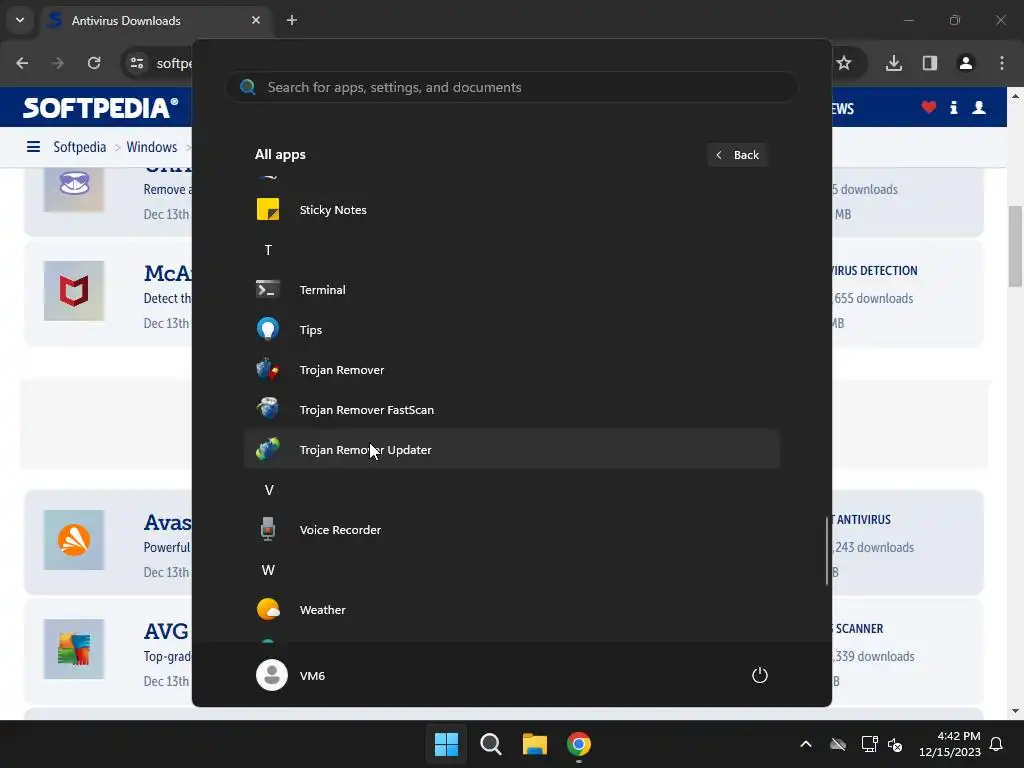The height and width of the screenshot is (768, 1024).
Task: Jump to letter V in the app list
Action: coord(268,490)
